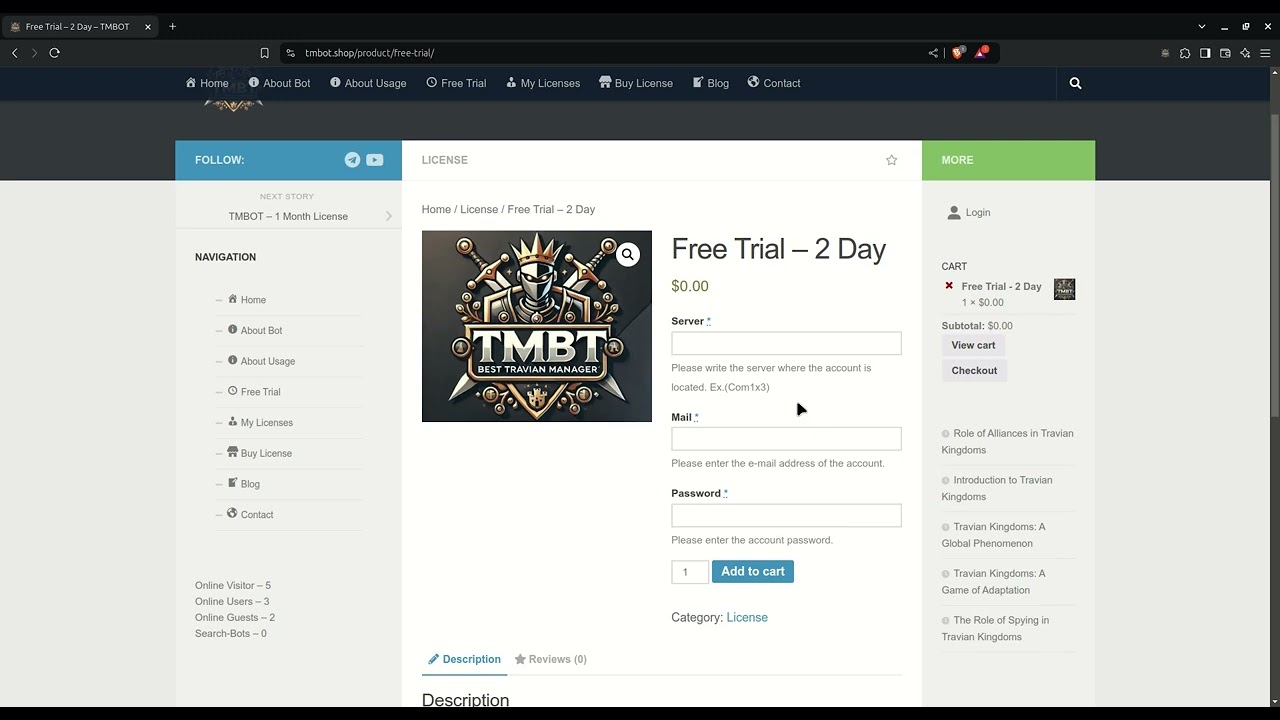Viewport: 1280px width, 720px height.
Task: Click the View cart button
Action: pyautogui.click(x=973, y=345)
